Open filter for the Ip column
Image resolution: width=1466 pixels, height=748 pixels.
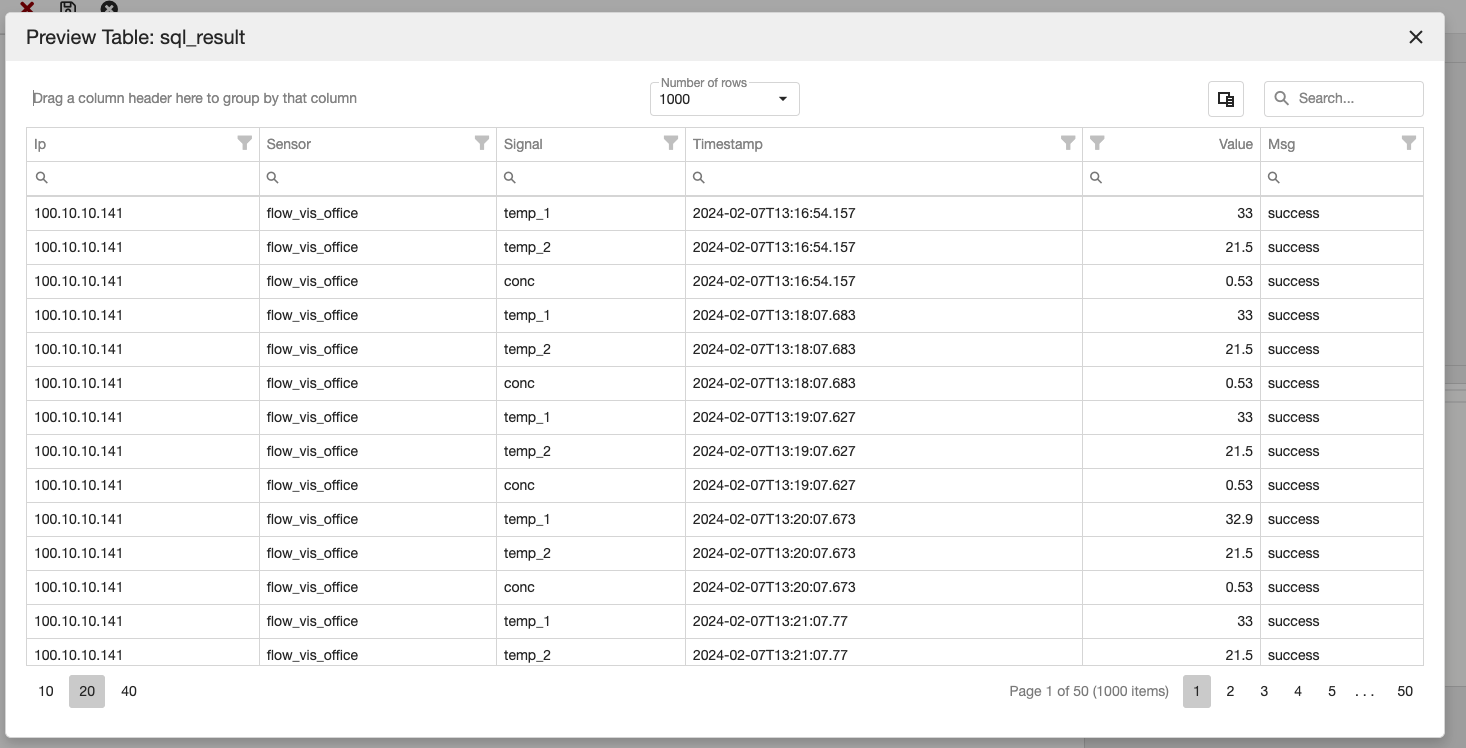click(x=244, y=143)
